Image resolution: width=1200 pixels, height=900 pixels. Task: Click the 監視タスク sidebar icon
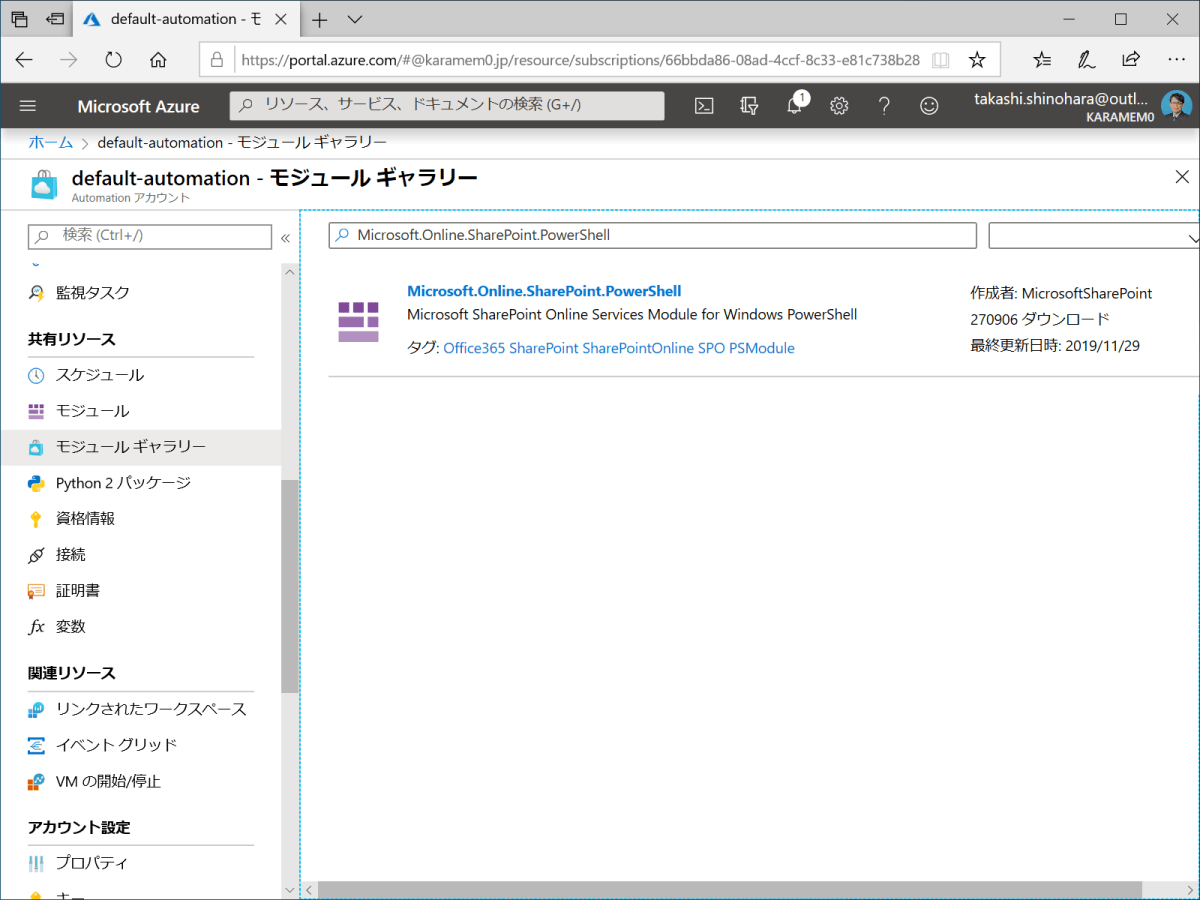[36, 293]
